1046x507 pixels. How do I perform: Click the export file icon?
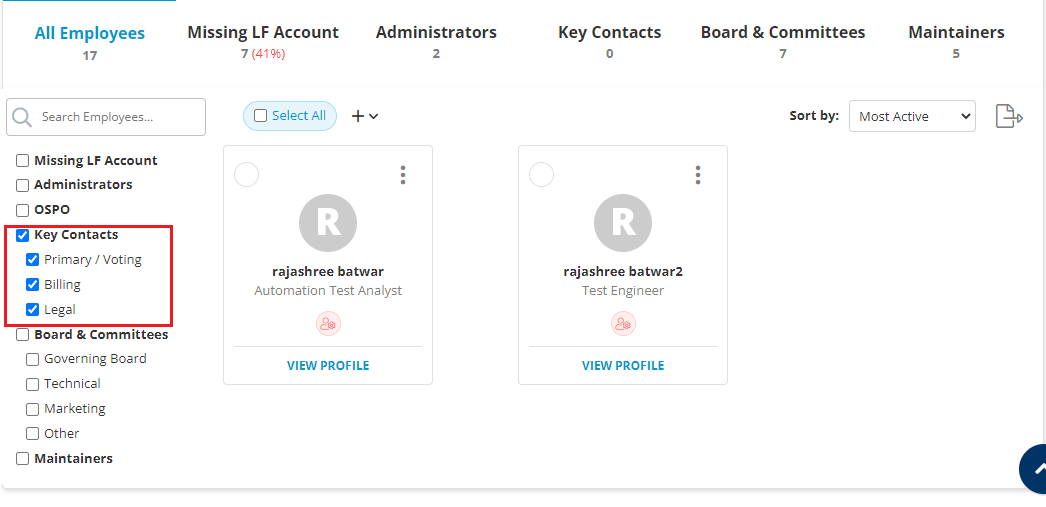pos(1008,116)
